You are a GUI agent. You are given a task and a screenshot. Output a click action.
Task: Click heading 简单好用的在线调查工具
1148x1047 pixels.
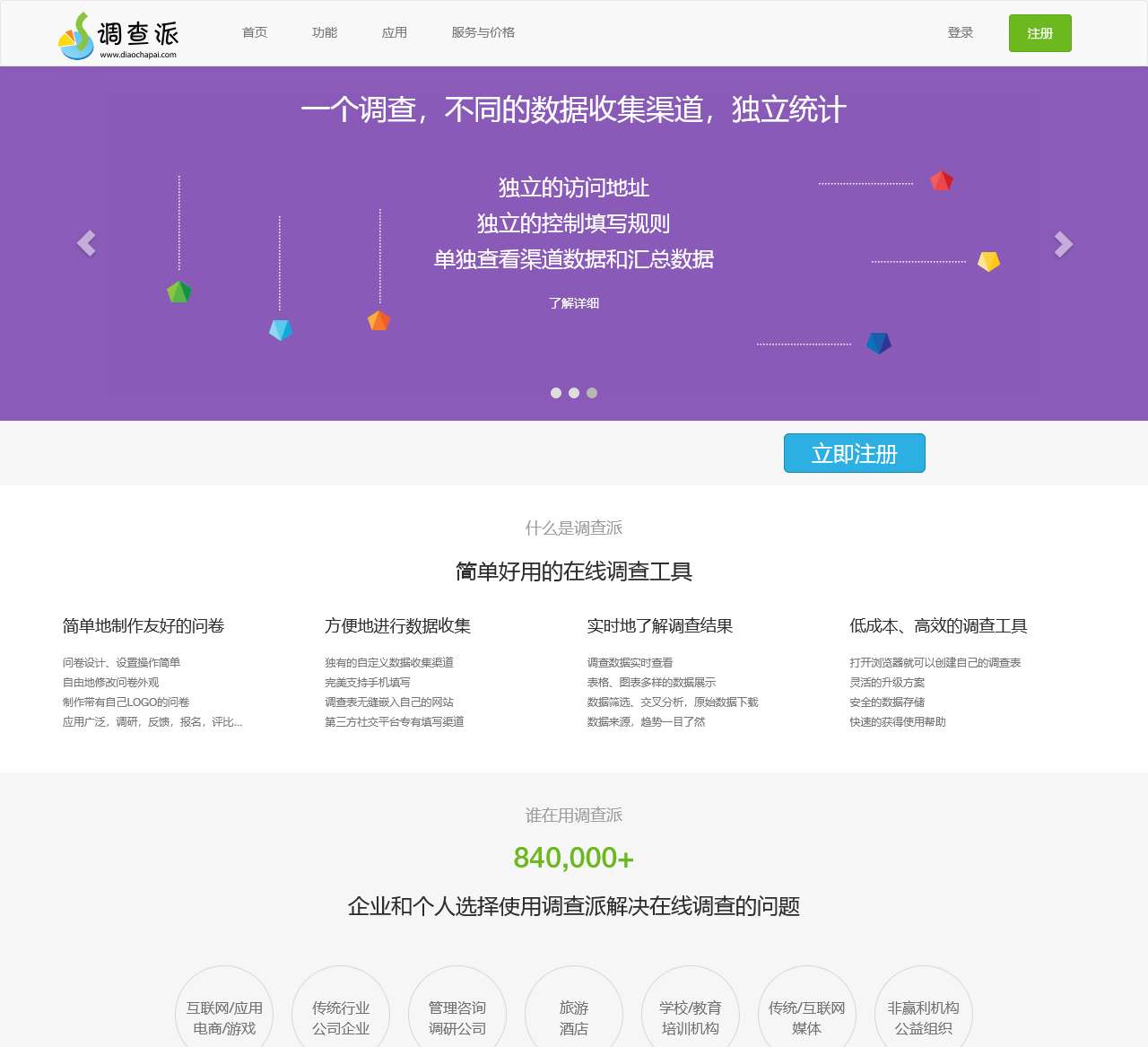(574, 571)
